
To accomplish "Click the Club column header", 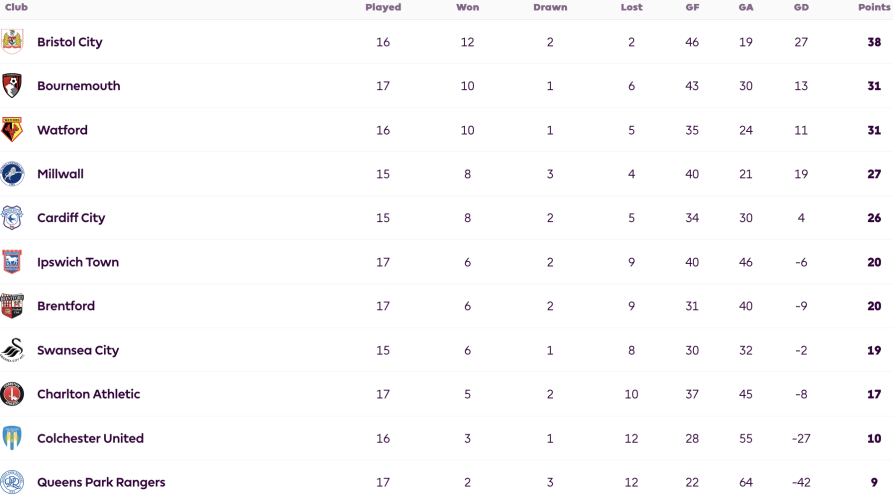I will (x=17, y=7).
